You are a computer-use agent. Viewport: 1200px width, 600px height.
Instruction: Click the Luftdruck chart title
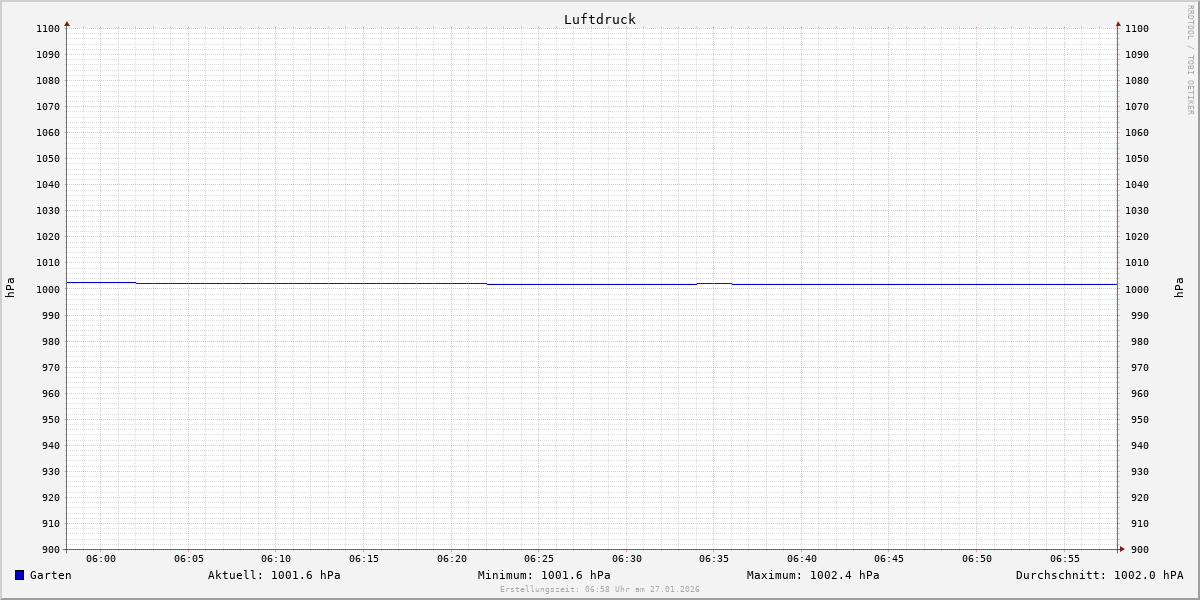(x=599, y=19)
